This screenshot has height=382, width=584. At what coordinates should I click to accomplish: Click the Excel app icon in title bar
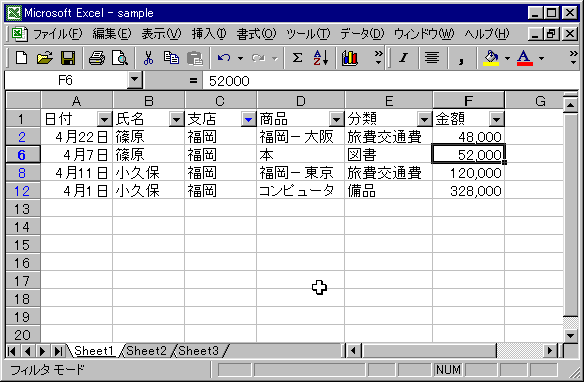[x=14, y=13]
